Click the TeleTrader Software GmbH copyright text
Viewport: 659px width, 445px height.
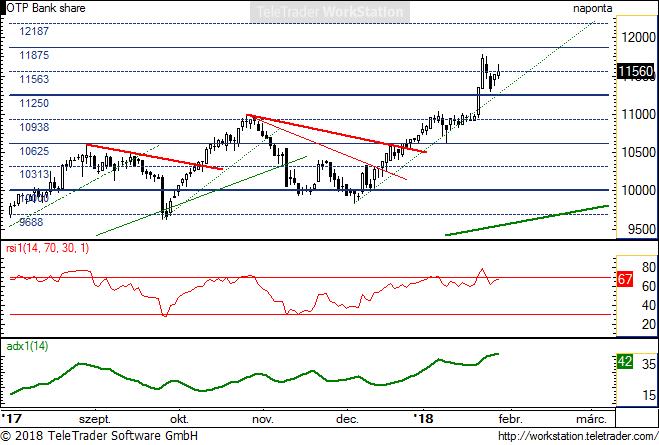[99, 436]
